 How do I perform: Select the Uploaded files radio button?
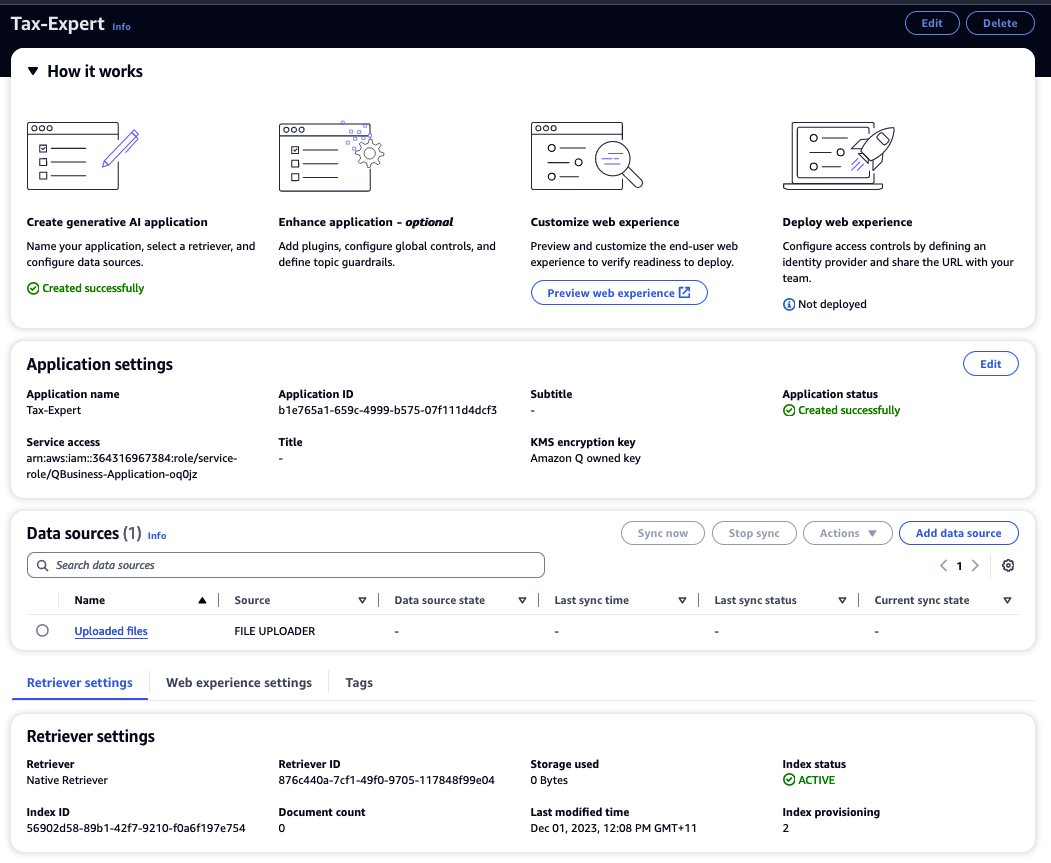pos(43,631)
